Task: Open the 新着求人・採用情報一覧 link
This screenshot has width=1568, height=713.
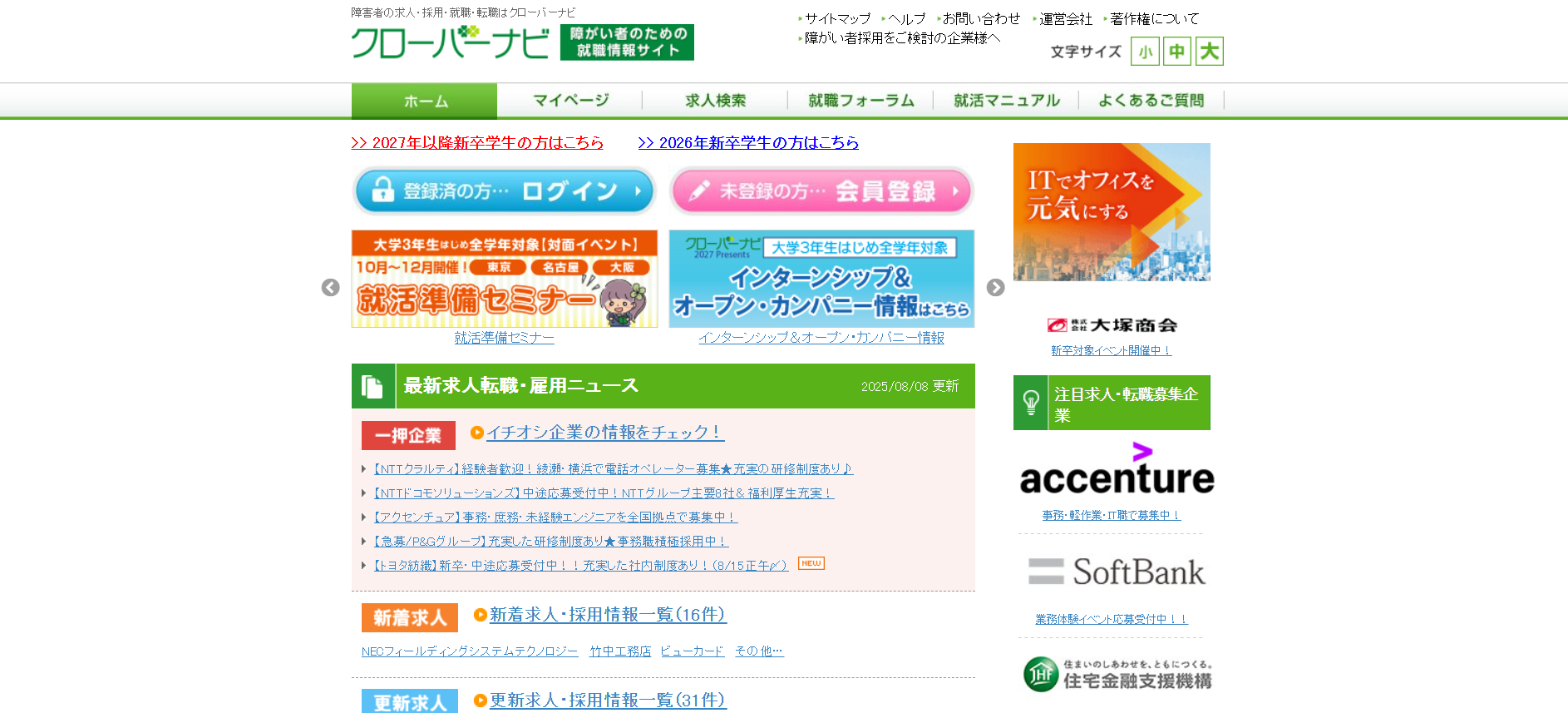Action: [608, 615]
